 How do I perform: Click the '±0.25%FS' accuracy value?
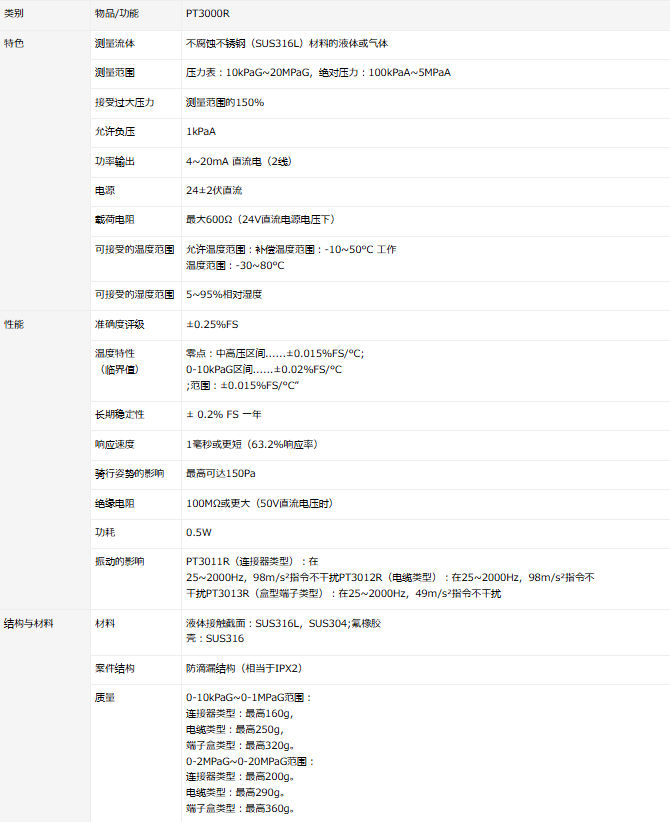tap(212, 325)
